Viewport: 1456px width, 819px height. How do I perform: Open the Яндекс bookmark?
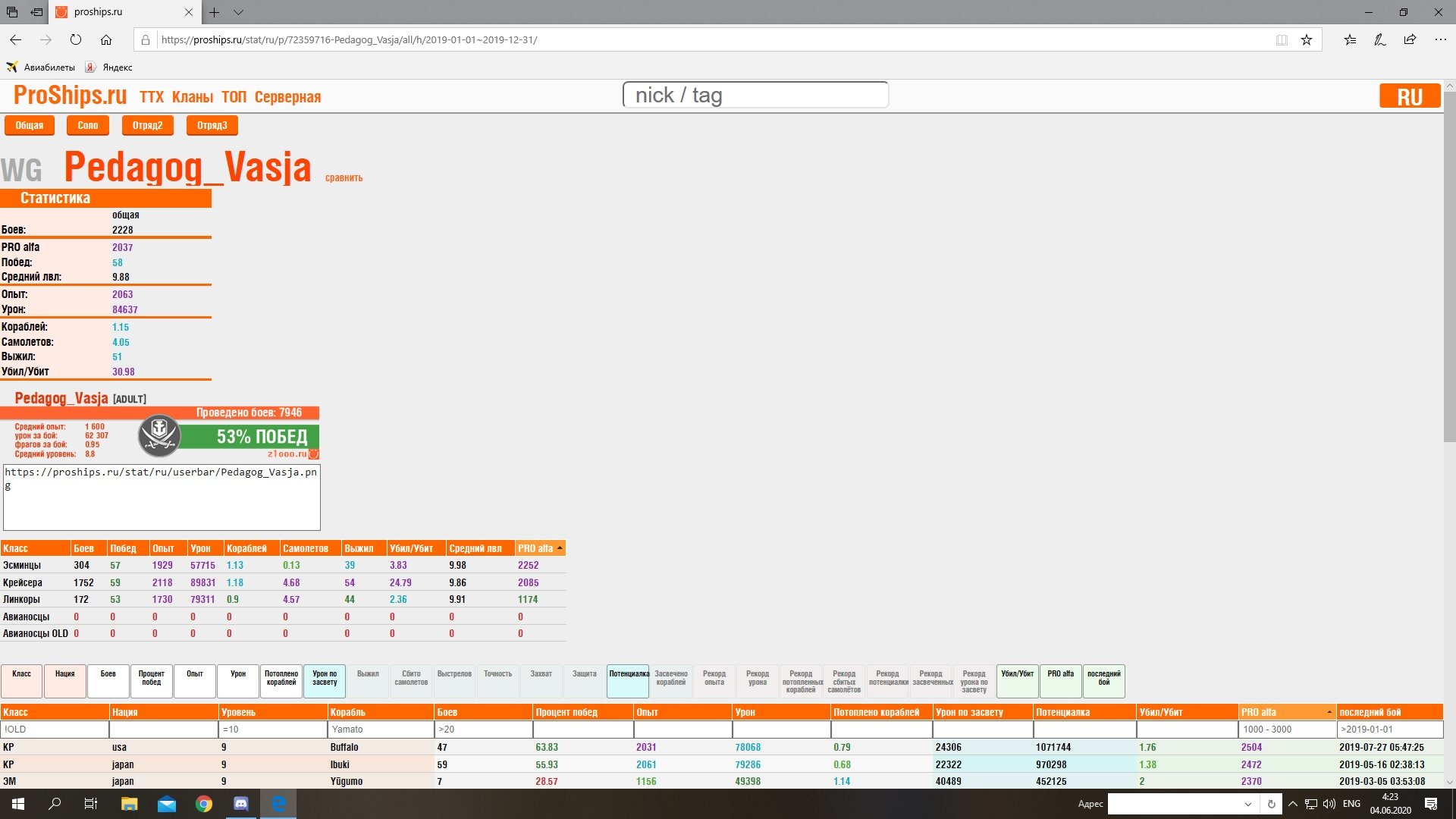109,67
